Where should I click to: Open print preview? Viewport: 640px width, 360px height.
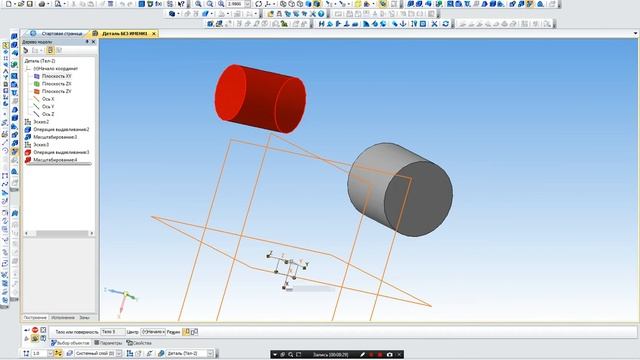click(x=58, y=4)
